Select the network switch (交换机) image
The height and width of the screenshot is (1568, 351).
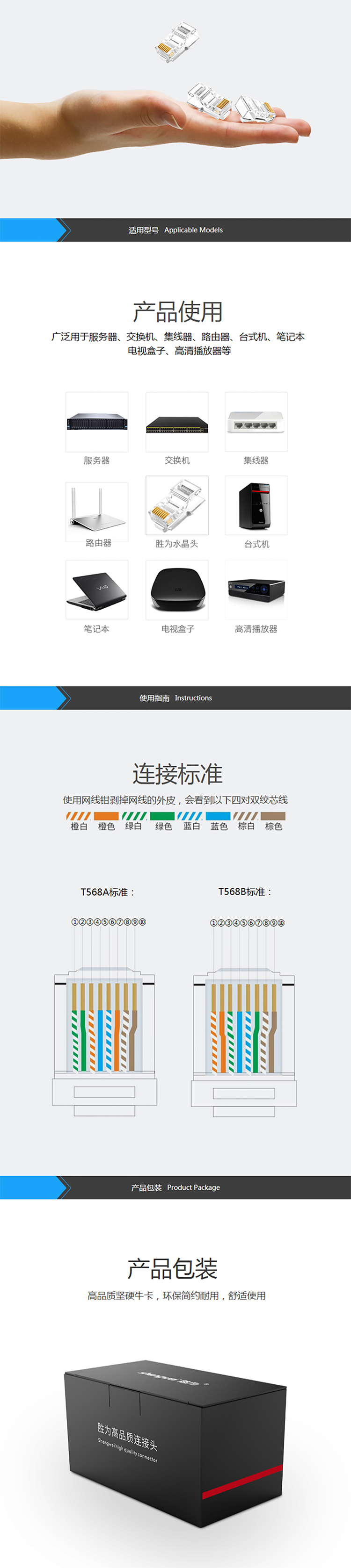tap(177, 421)
